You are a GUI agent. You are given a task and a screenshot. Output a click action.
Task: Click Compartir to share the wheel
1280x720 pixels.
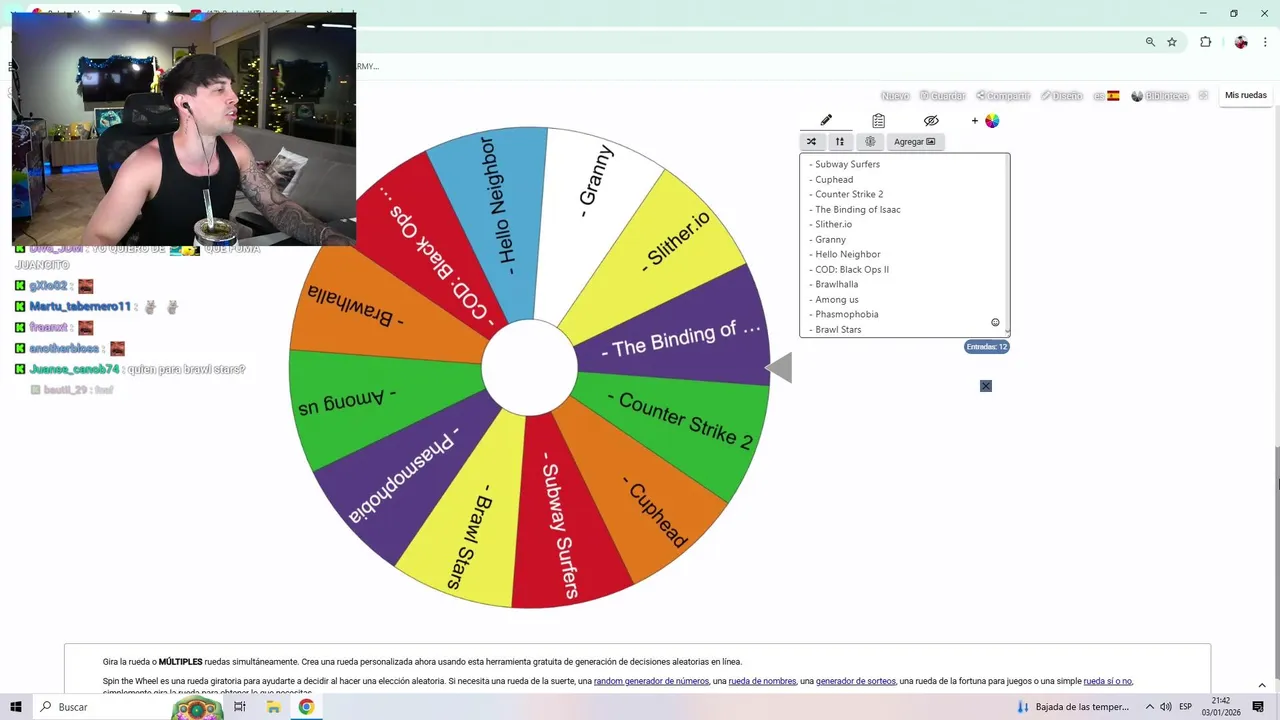click(x=1003, y=96)
